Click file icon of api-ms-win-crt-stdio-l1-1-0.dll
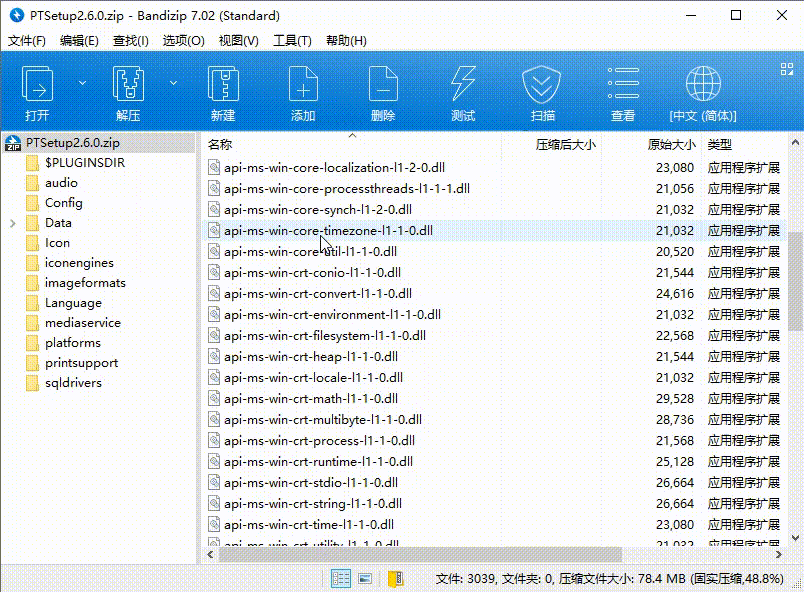The height and width of the screenshot is (592, 804). pos(214,482)
